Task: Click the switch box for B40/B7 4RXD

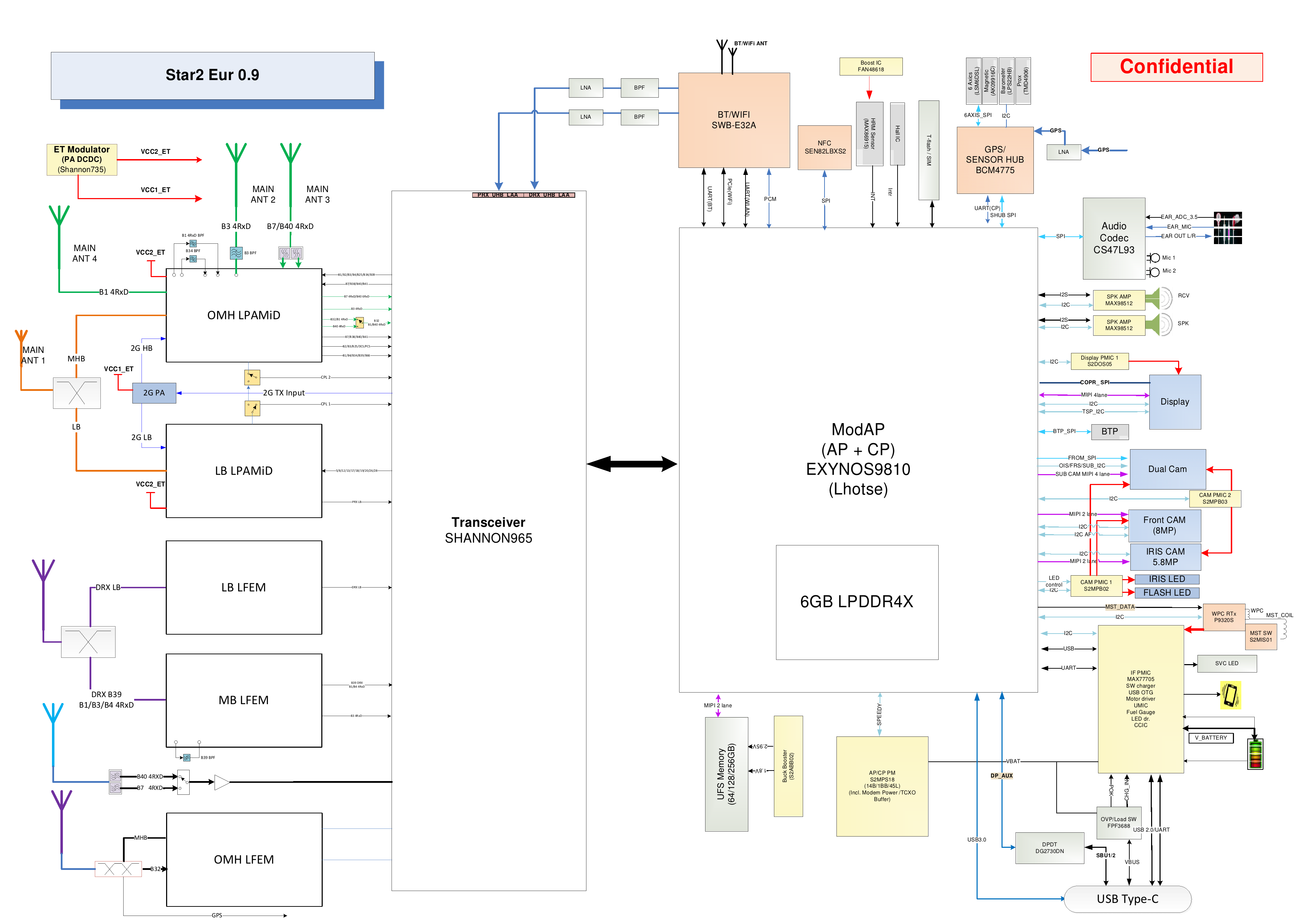Action: 183,782
